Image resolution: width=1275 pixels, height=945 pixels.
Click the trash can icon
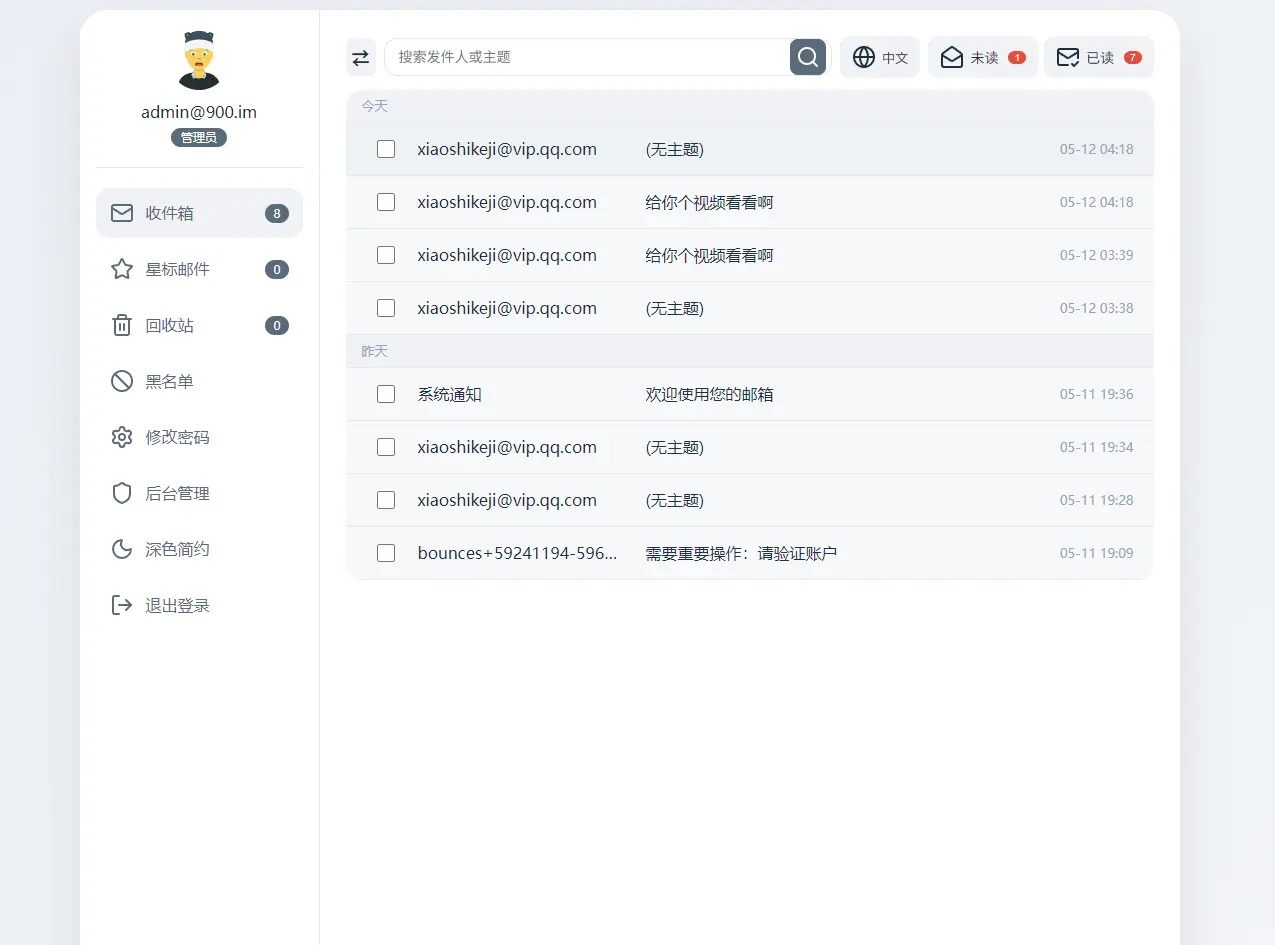pos(122,325)
